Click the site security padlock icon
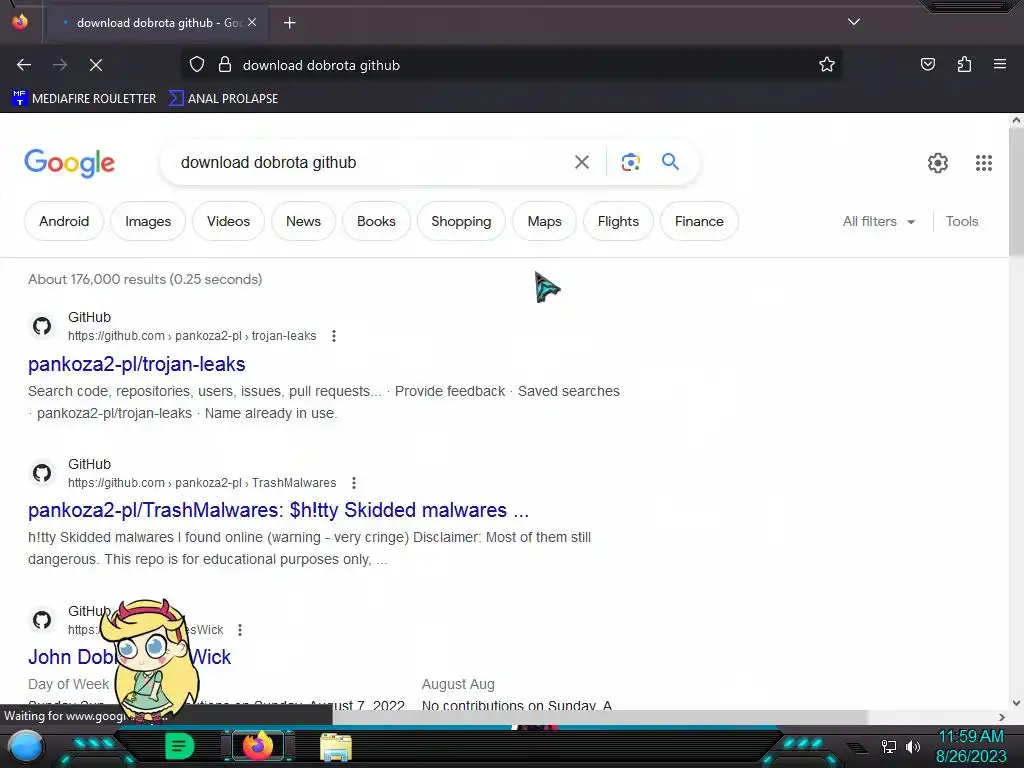The height and width of the screenshot is (768, 1024). 225,65
